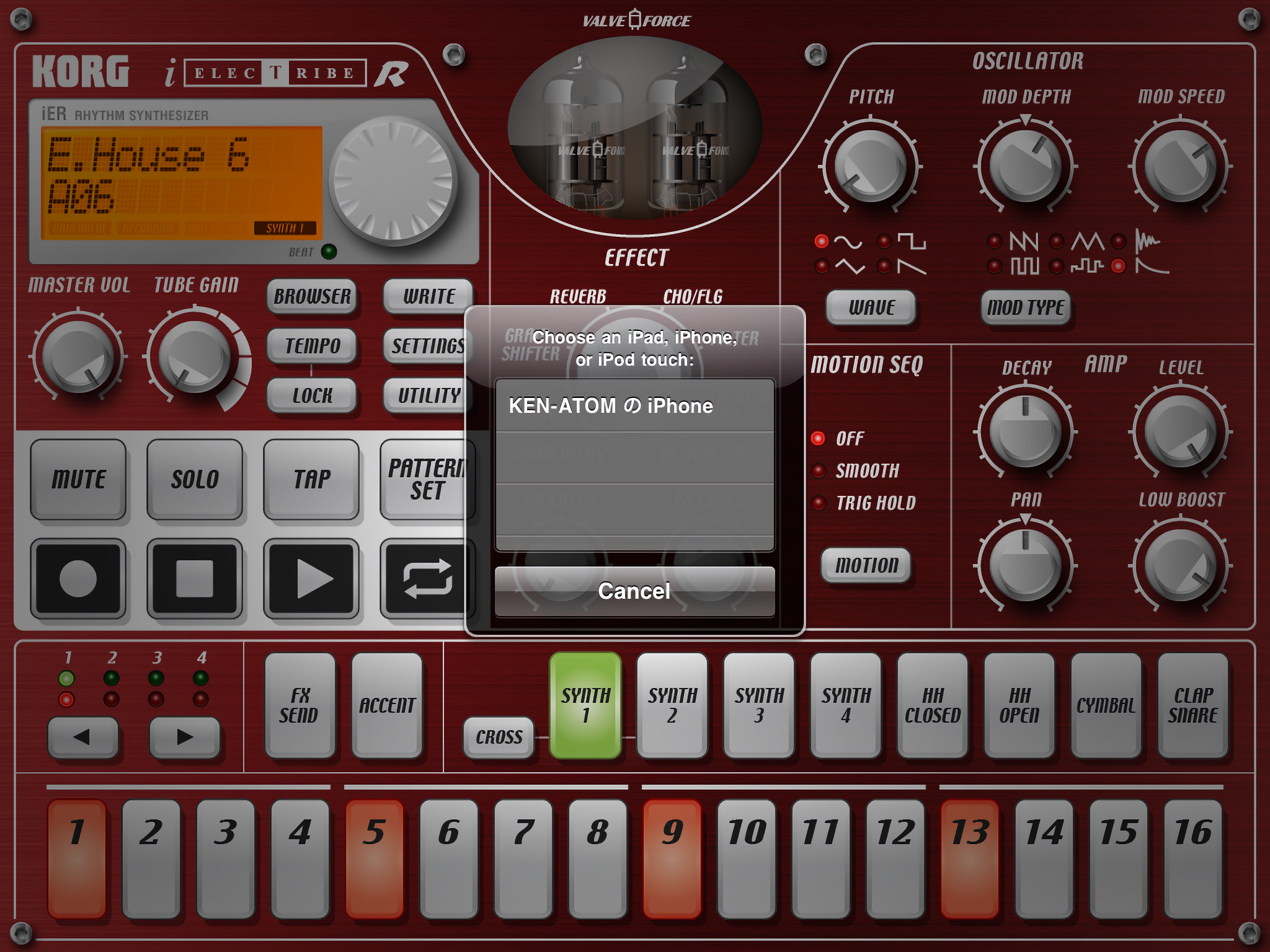Set Motion Seq to TRIG HOLD
Screen dimensions: 1270x952
pos(819,503)
